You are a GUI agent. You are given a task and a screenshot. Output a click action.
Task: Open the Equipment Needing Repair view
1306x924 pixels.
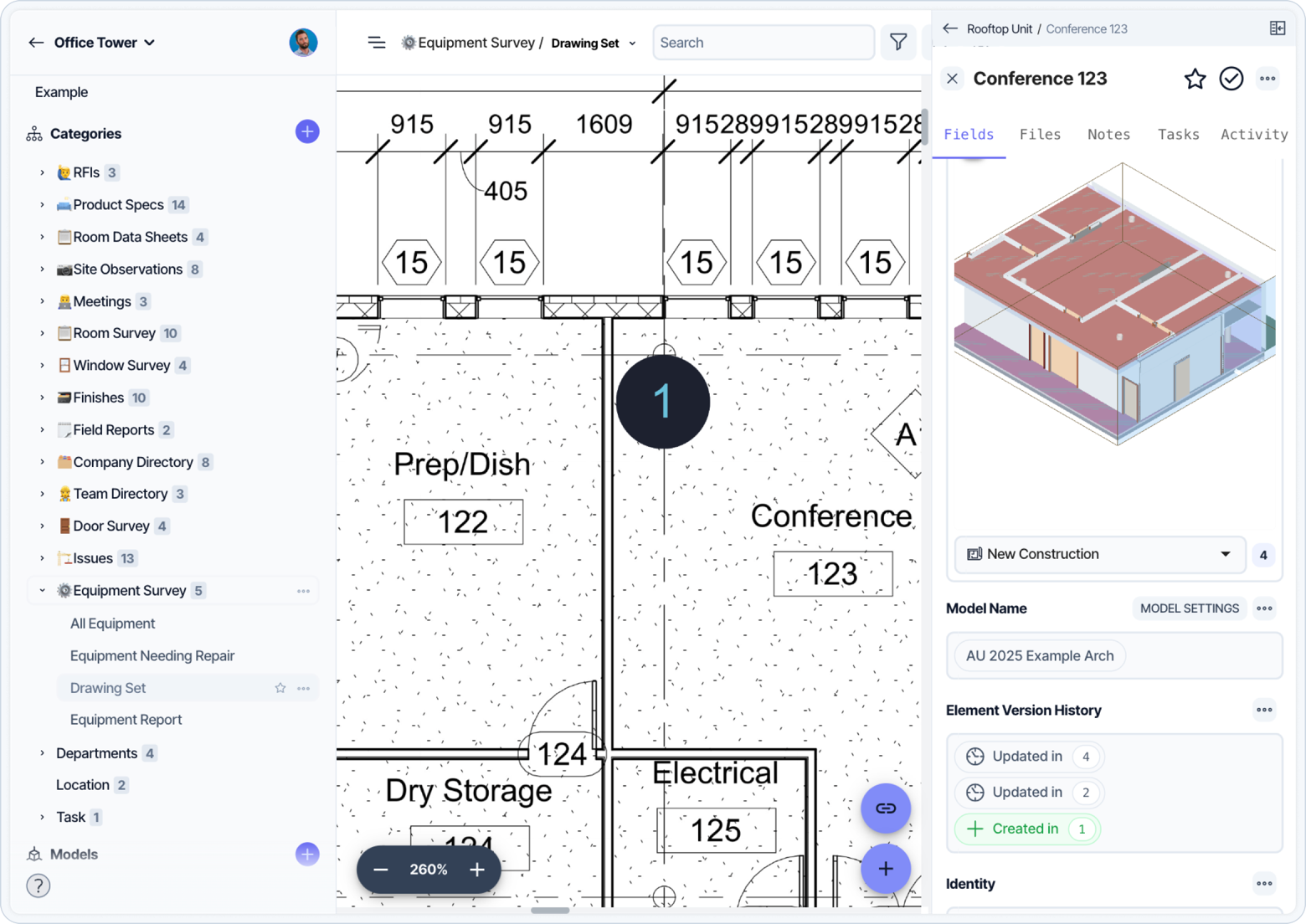[152, 655]
